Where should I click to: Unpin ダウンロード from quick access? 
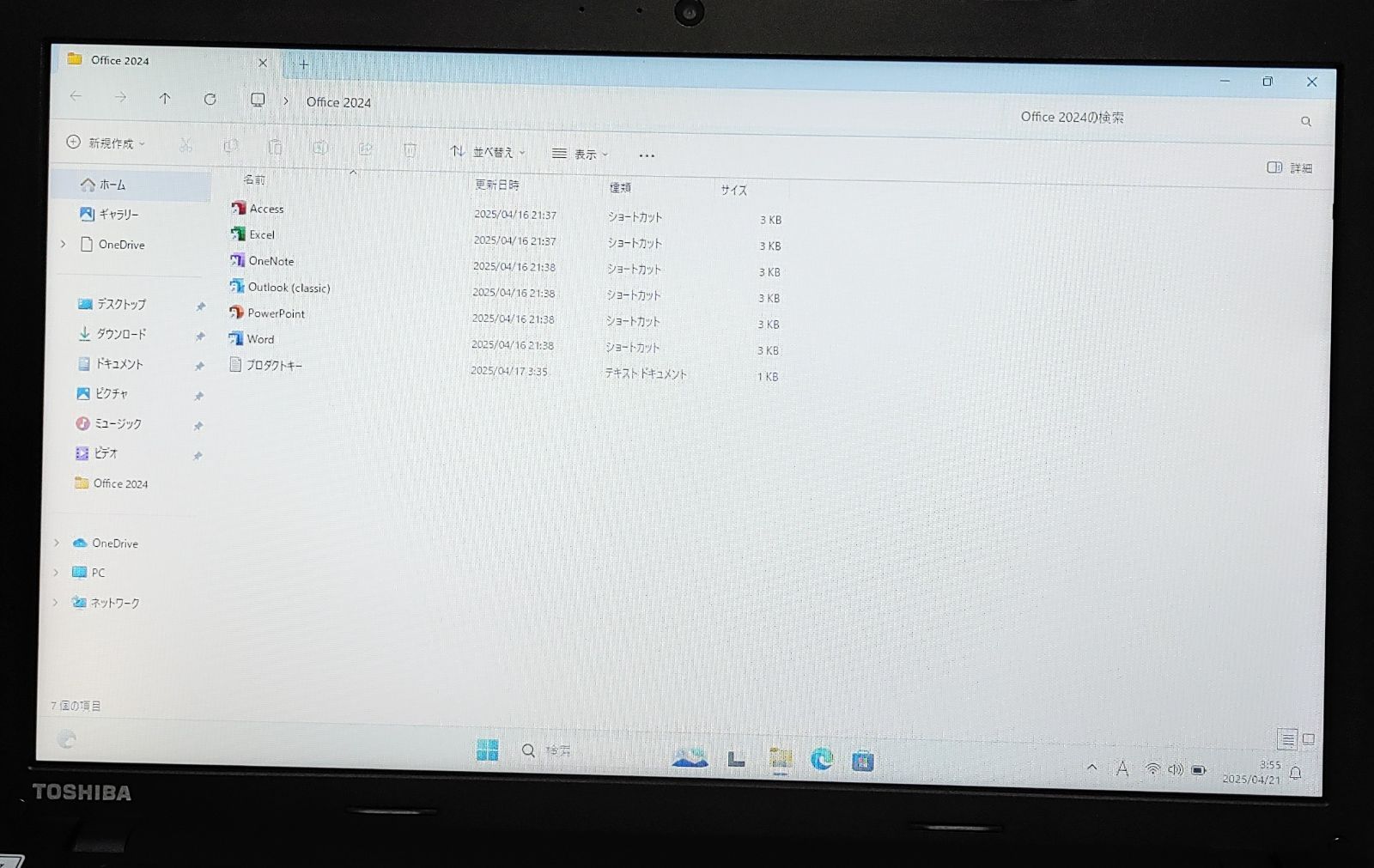point(199,337)
